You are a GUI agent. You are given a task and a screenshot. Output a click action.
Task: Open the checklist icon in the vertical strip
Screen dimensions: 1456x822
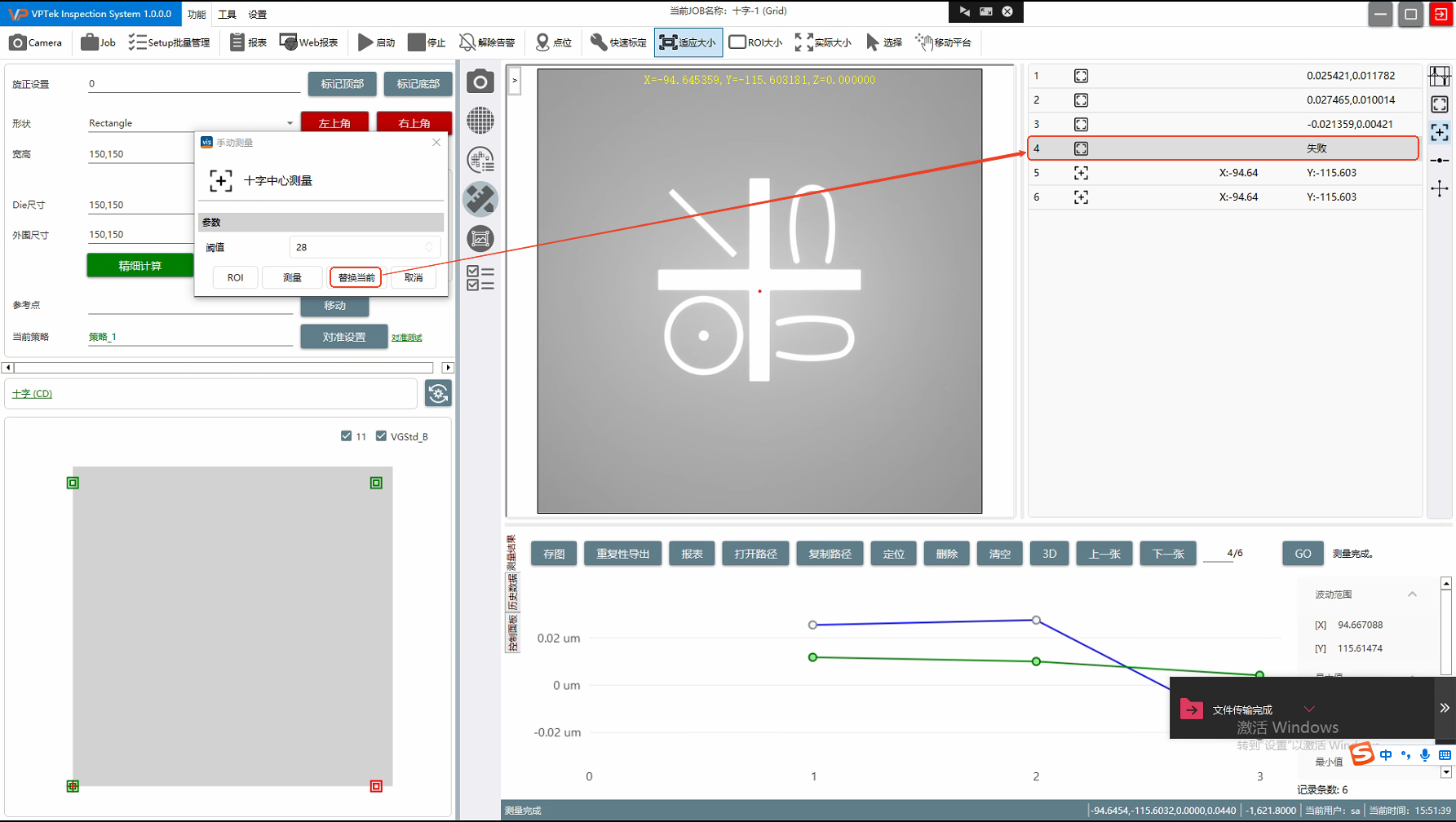[480, 278]
